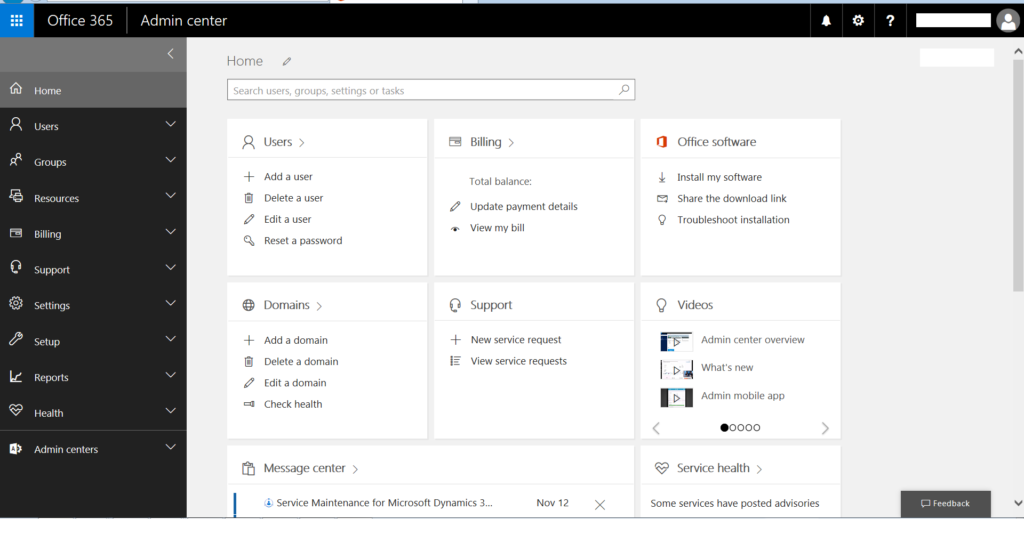This screenshot has width=1024, height=551.
Task: Expand the Reports menu chevron
Action: tap(170, 375)
